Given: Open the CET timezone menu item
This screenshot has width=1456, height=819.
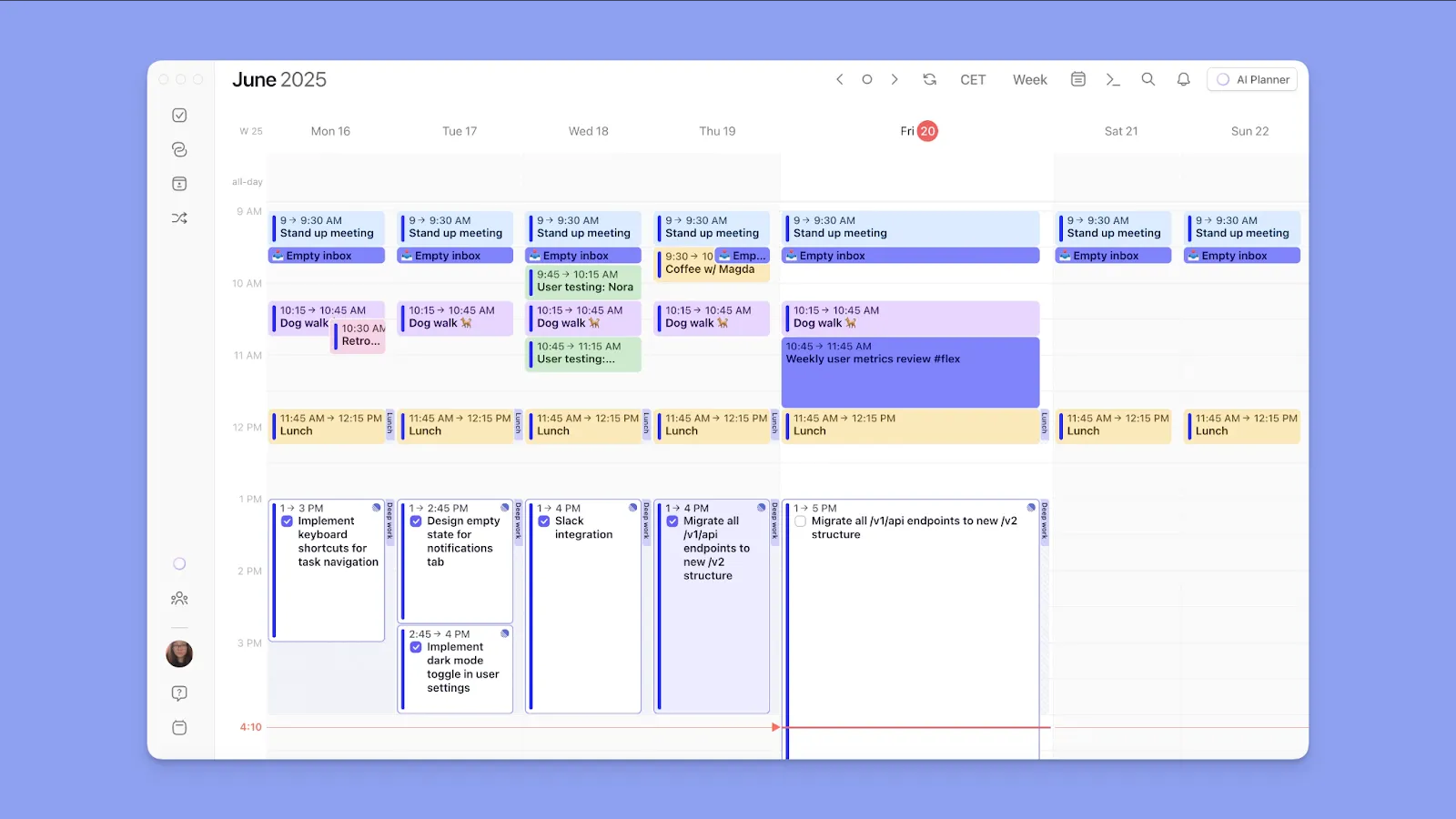Looking at the screenshot, I should tap(973, 79).
